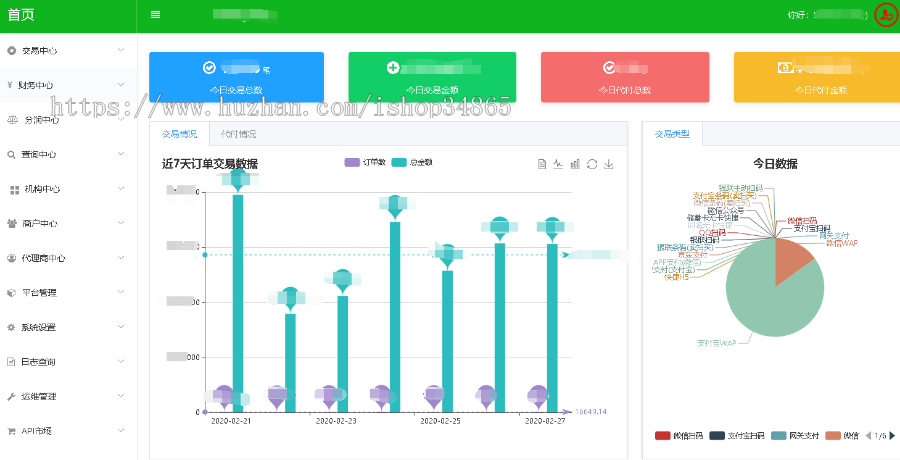Switch chart to bar type icon

click(575, 164)
